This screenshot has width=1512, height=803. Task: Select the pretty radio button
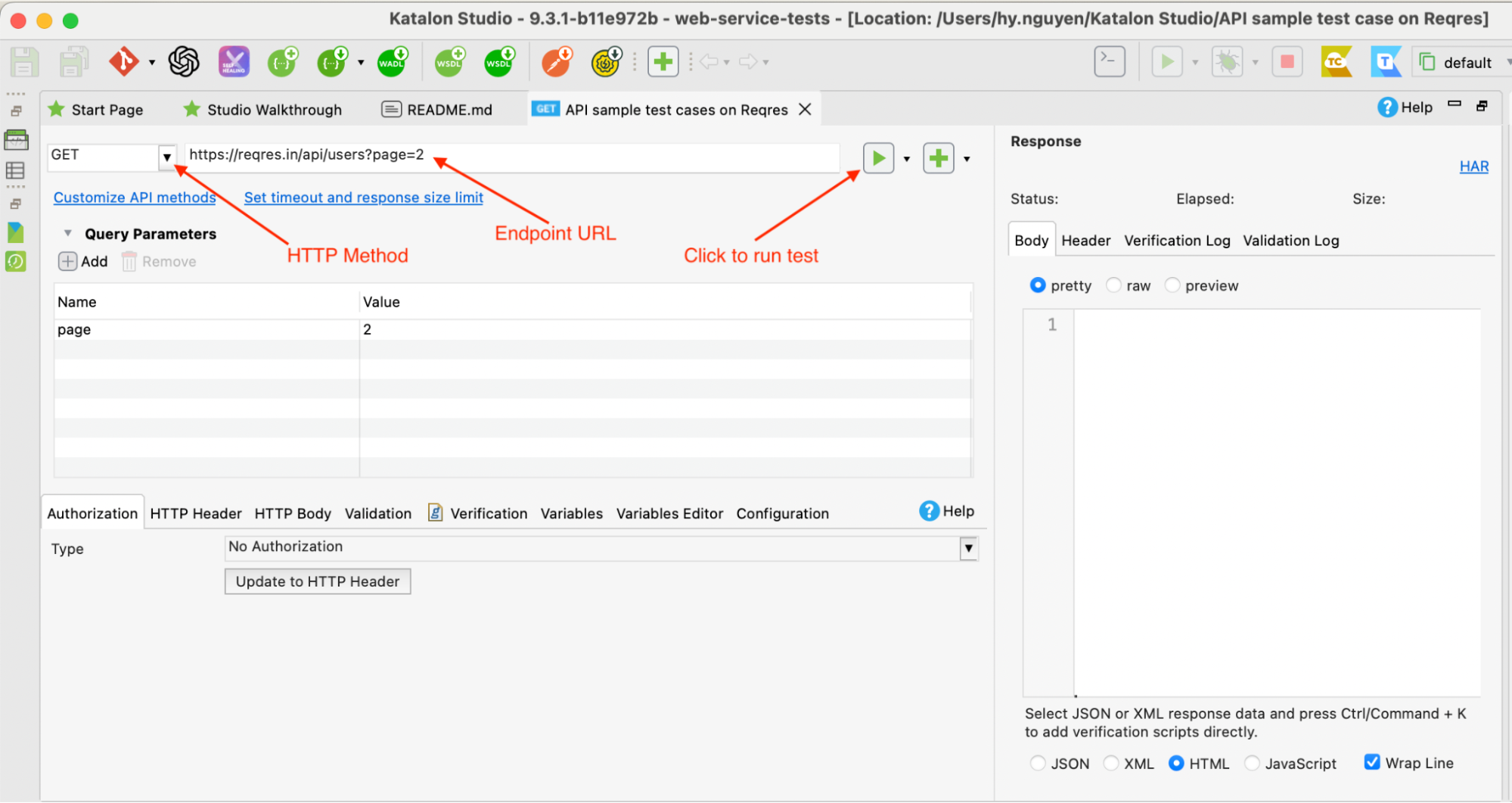[1038, 285]
